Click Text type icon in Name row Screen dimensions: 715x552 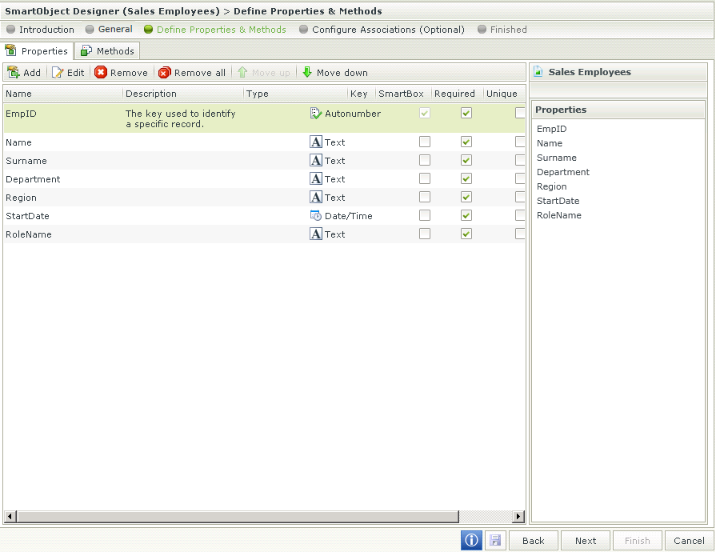tap(316, 142)
